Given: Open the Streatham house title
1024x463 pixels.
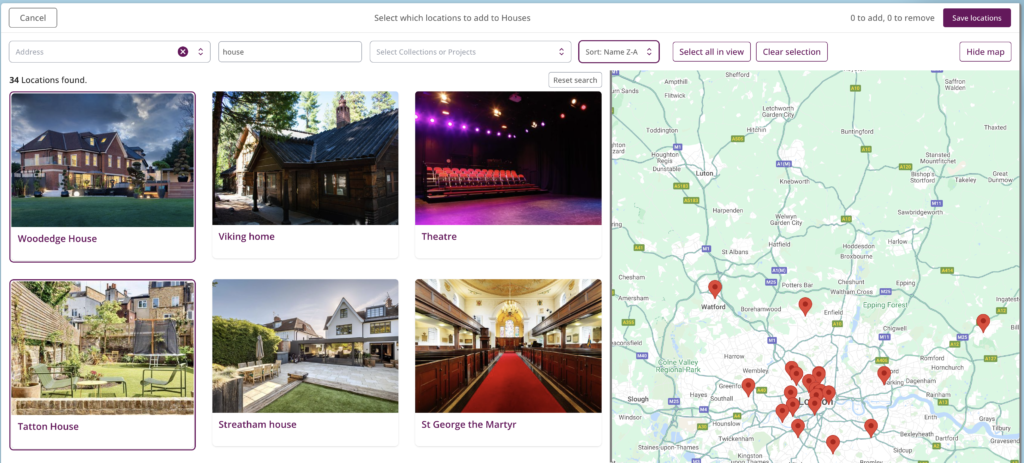Looking at the screenshot, I should pos(257,424).
